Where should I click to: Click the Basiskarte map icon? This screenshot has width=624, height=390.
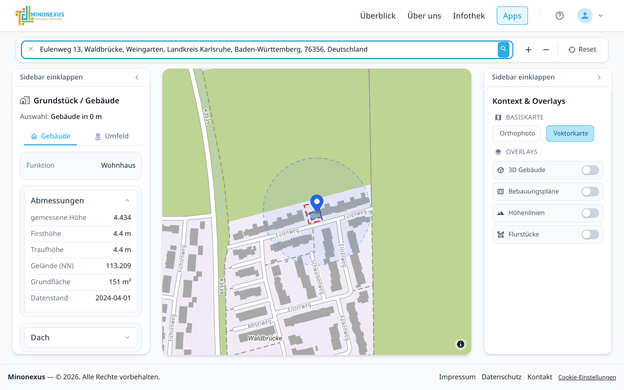coord(498,117)
